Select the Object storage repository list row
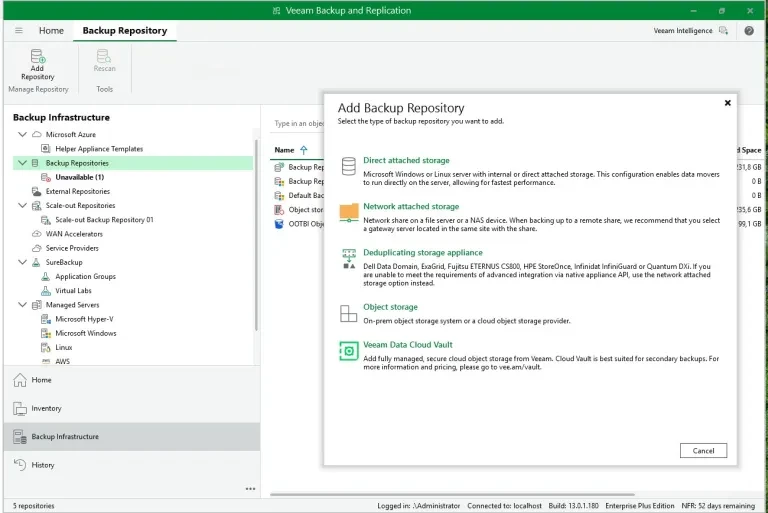This screenshot has height=513, width=768. (x=299, y=209)
